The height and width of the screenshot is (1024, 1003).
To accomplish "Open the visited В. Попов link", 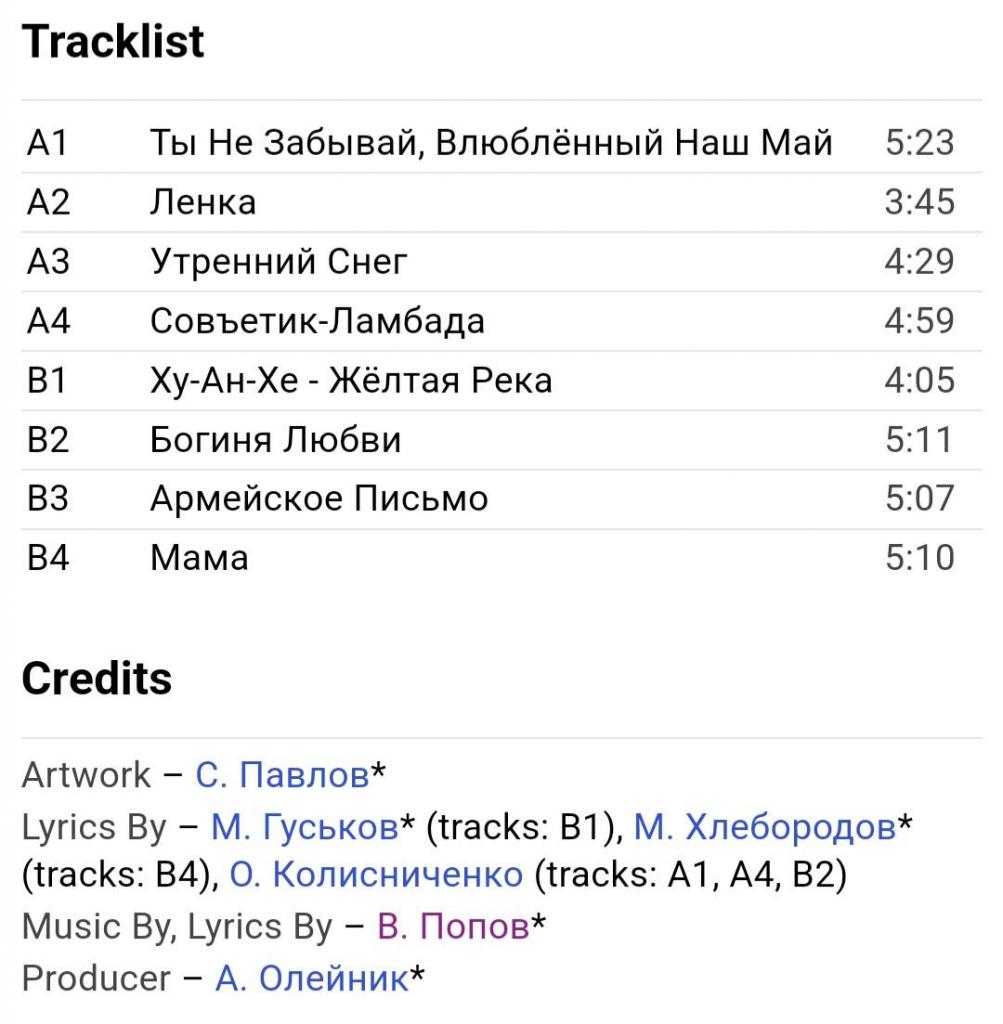I will [x=453, y=926].
